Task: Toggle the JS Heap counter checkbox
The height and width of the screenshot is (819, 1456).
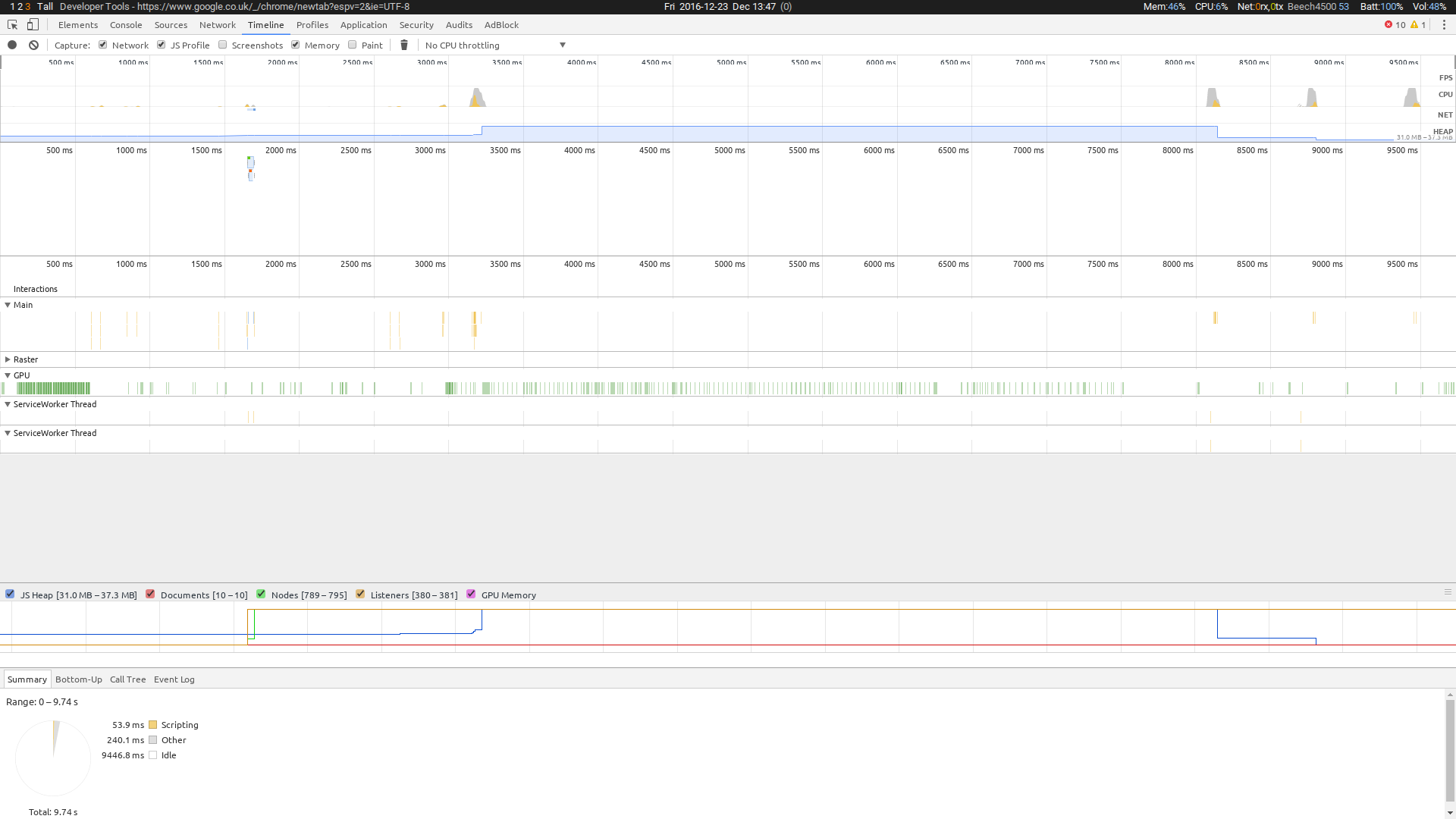Action: [x=10, y=595]
